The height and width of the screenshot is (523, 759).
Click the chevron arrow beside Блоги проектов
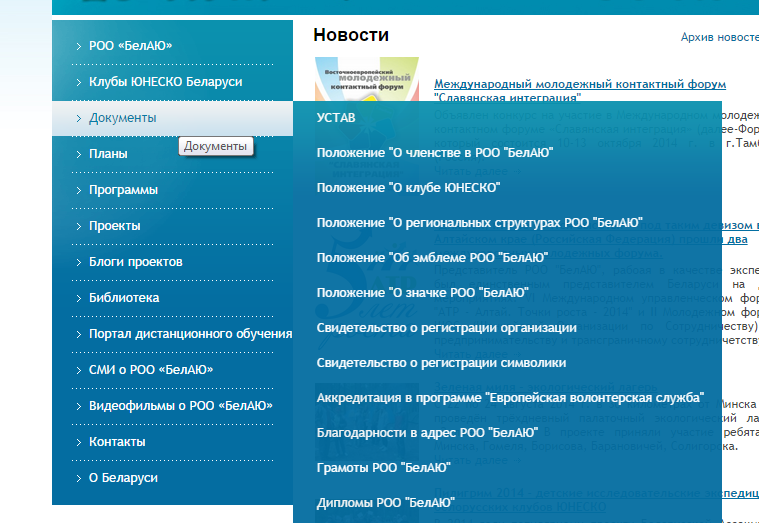point(79,262)
